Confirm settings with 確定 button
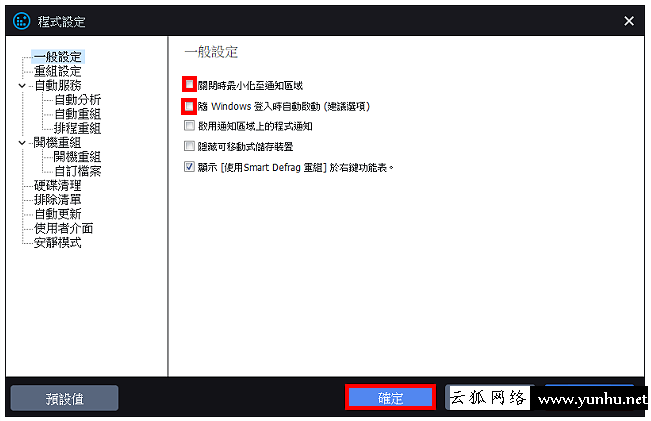 (x=390, y=398)
